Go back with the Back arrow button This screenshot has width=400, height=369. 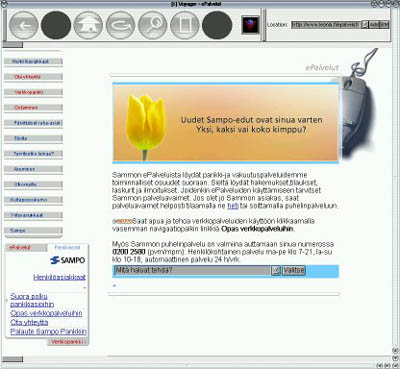(23, 25)
